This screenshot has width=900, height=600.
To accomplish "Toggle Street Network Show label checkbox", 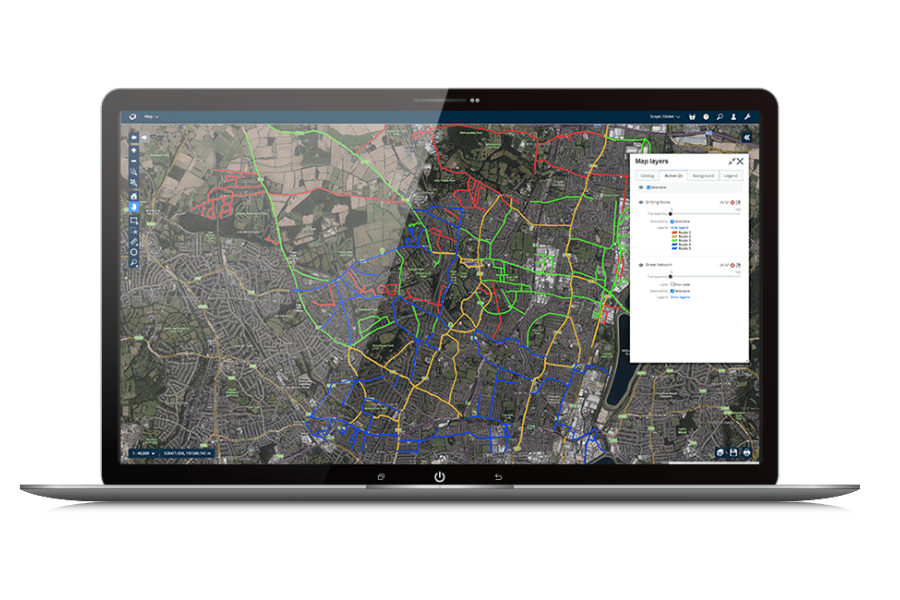I will (x=672, y=284).
